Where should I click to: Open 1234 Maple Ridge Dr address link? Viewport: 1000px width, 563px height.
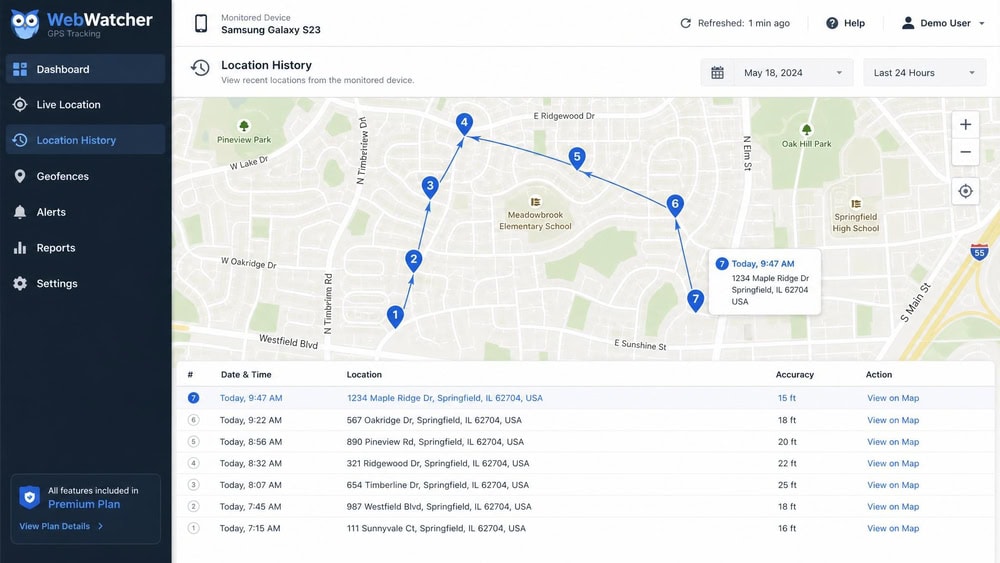coord(445,398)
